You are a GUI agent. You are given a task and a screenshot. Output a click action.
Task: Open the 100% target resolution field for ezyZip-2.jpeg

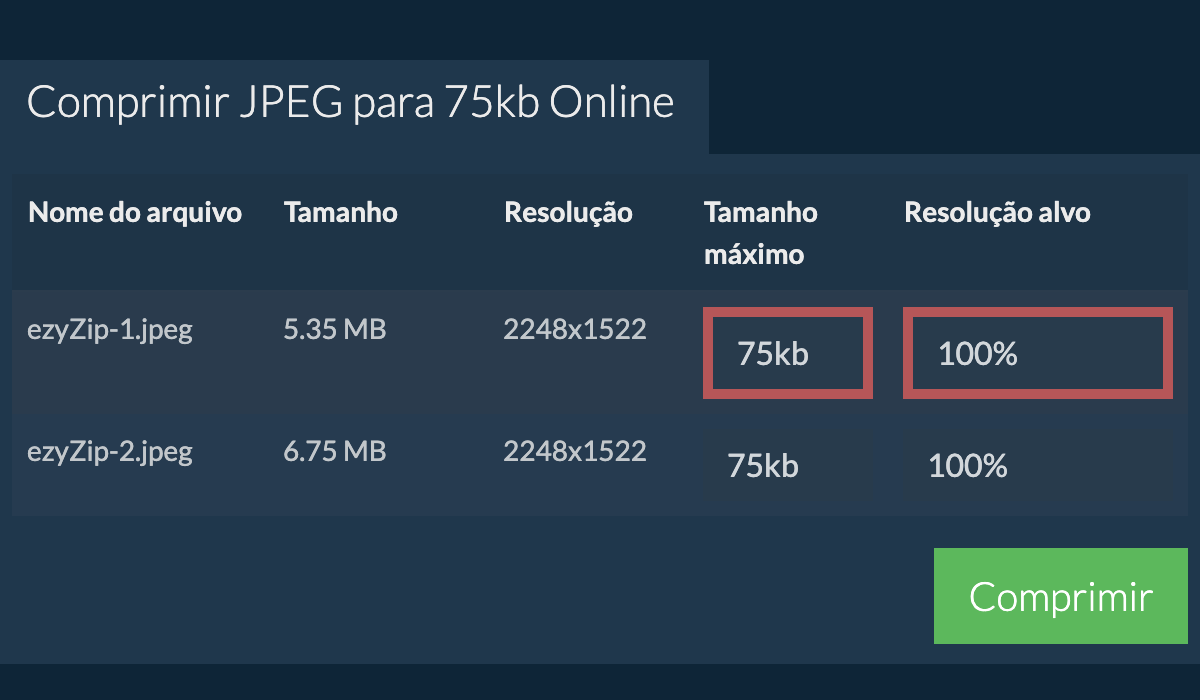[1037, 466]
